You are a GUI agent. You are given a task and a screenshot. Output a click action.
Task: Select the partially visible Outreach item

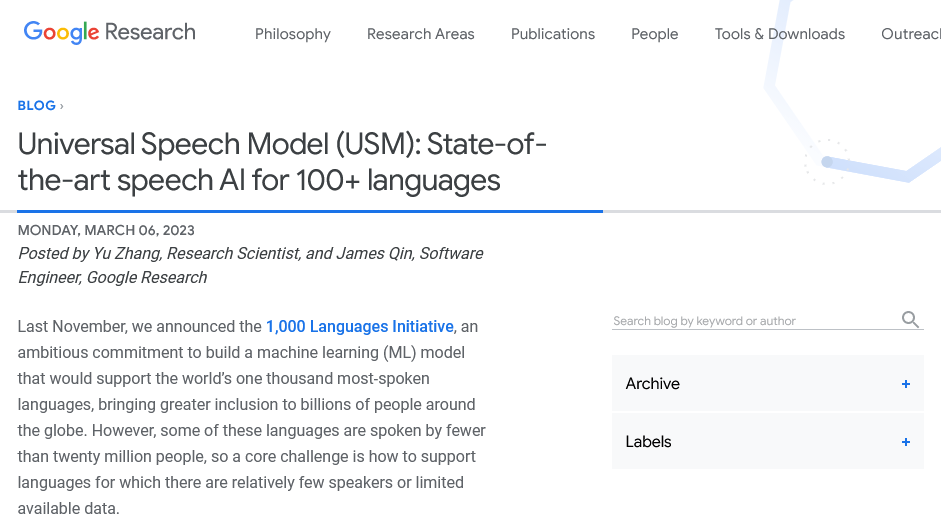pyautogui.click(x=910, y=34)
